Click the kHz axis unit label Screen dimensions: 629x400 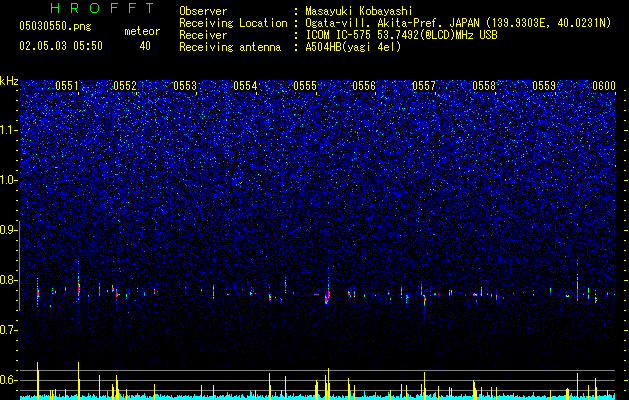tap(9, 81)
